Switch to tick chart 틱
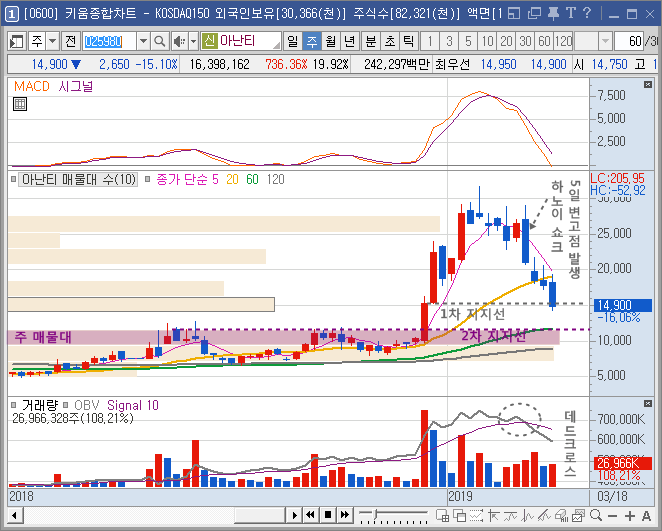The width and height of the screenshot is (662, 531). click(x=408, y=41)
